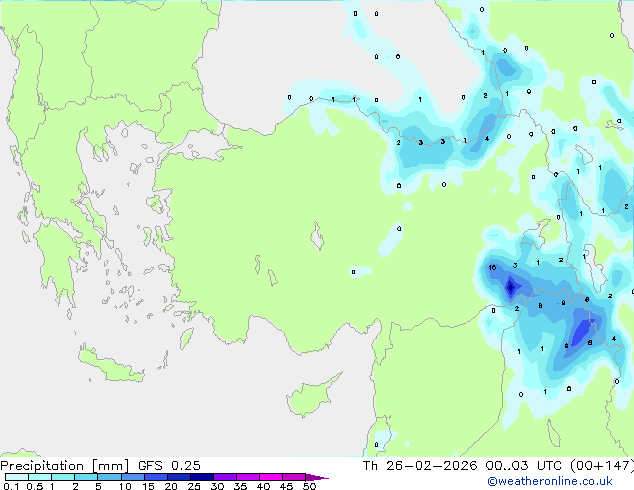Click the "Precipitation" title word

point(42,466)
